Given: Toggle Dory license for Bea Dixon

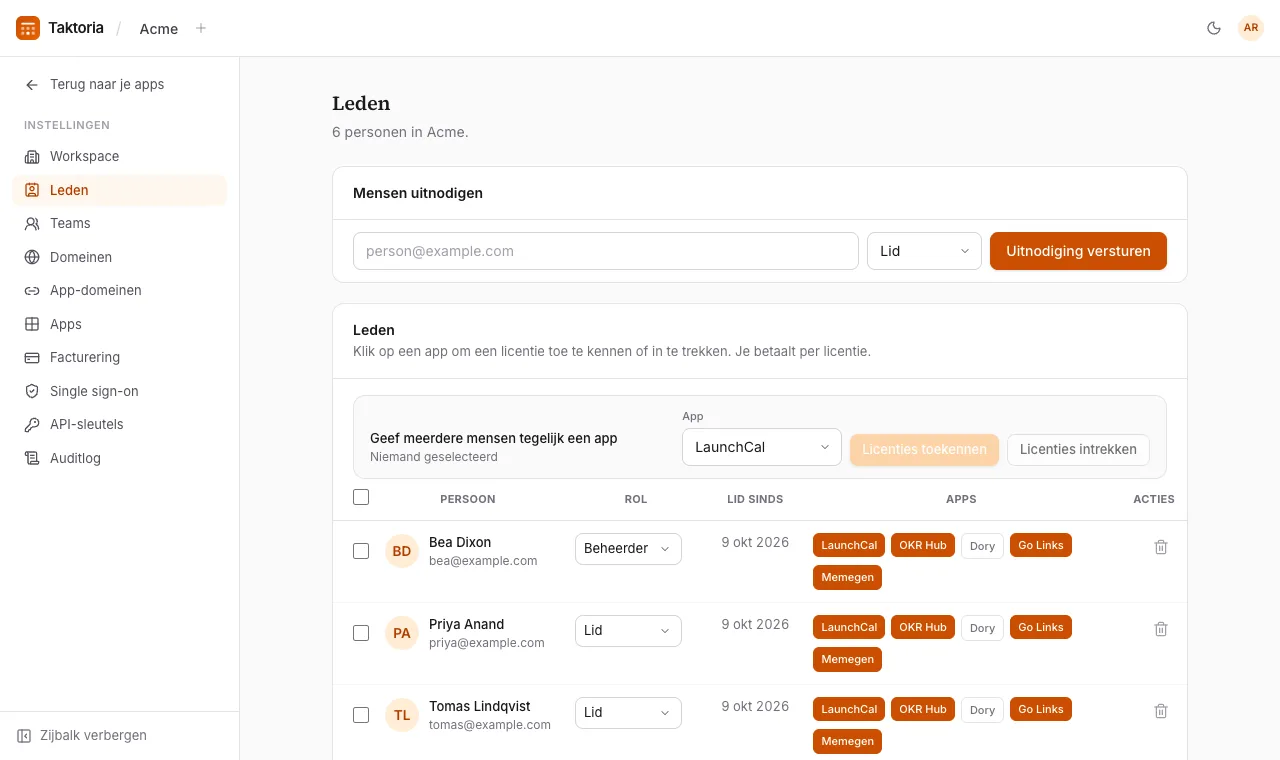Looking at the screenshot, I should click(x=982, y=546).
